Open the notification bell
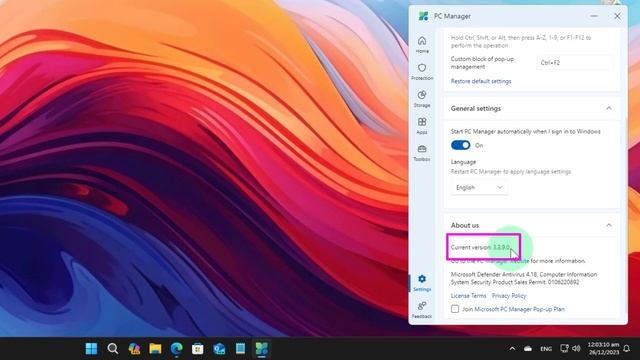Image resolution: width=640 pixels, height=360 pixels. (627, 349)
